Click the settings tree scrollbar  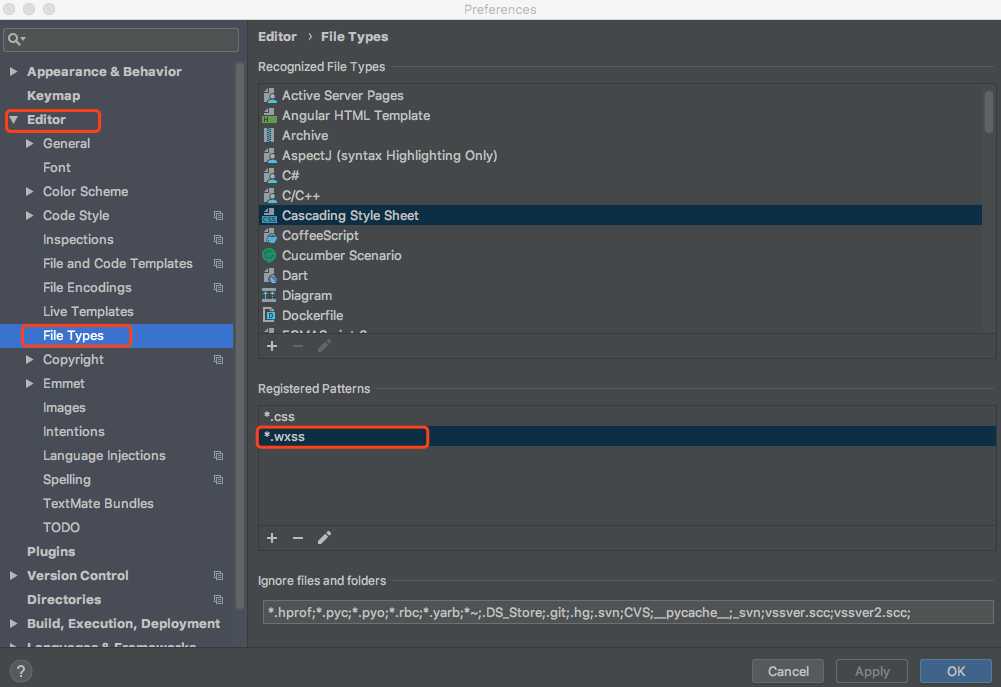point(239,335)
